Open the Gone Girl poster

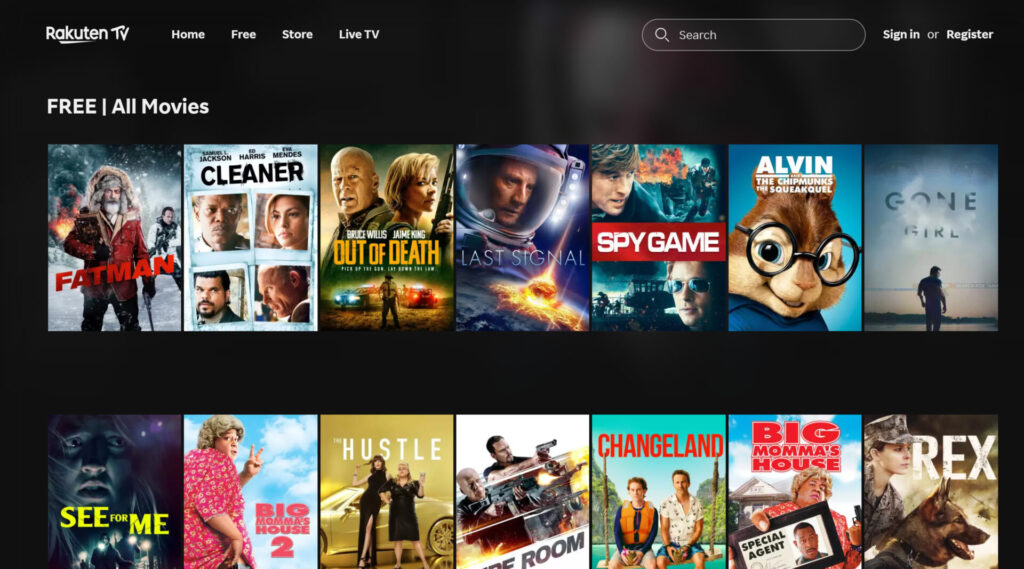(931, 238)
